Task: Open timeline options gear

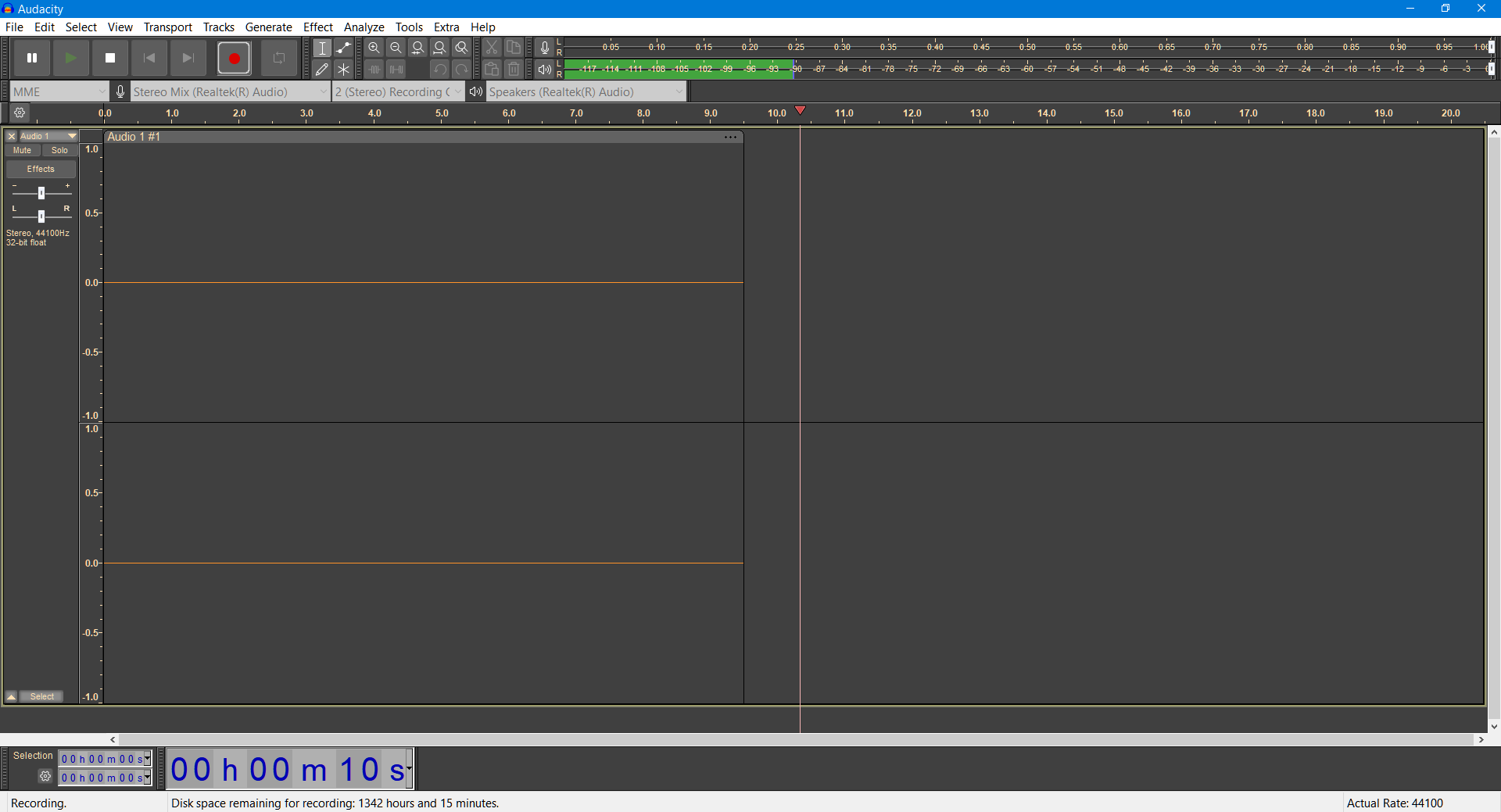Action: 20,113
